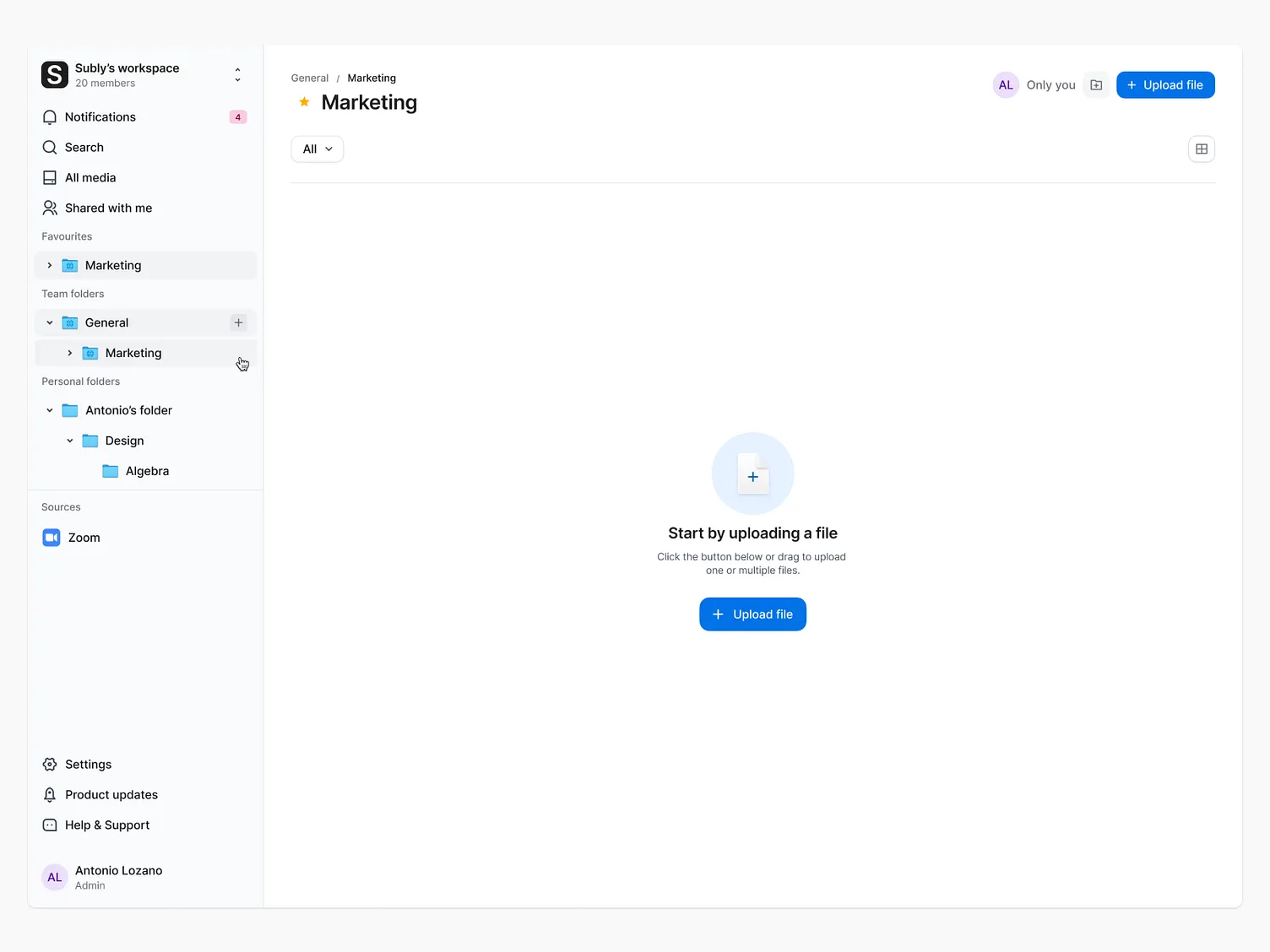Open Settings via the gear icon

point(49,764)
